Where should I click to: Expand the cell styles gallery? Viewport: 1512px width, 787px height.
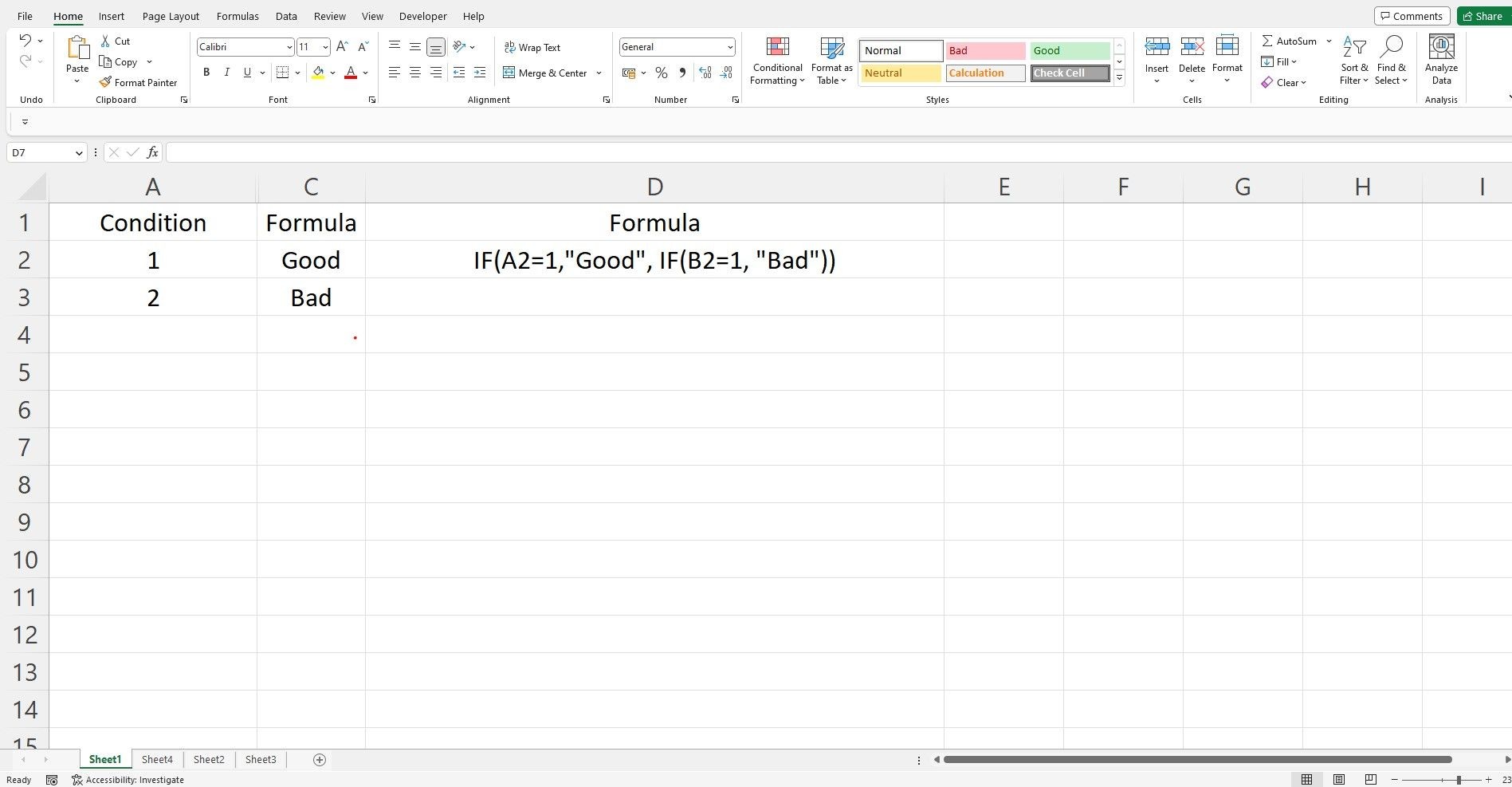tap(1119, 77)
